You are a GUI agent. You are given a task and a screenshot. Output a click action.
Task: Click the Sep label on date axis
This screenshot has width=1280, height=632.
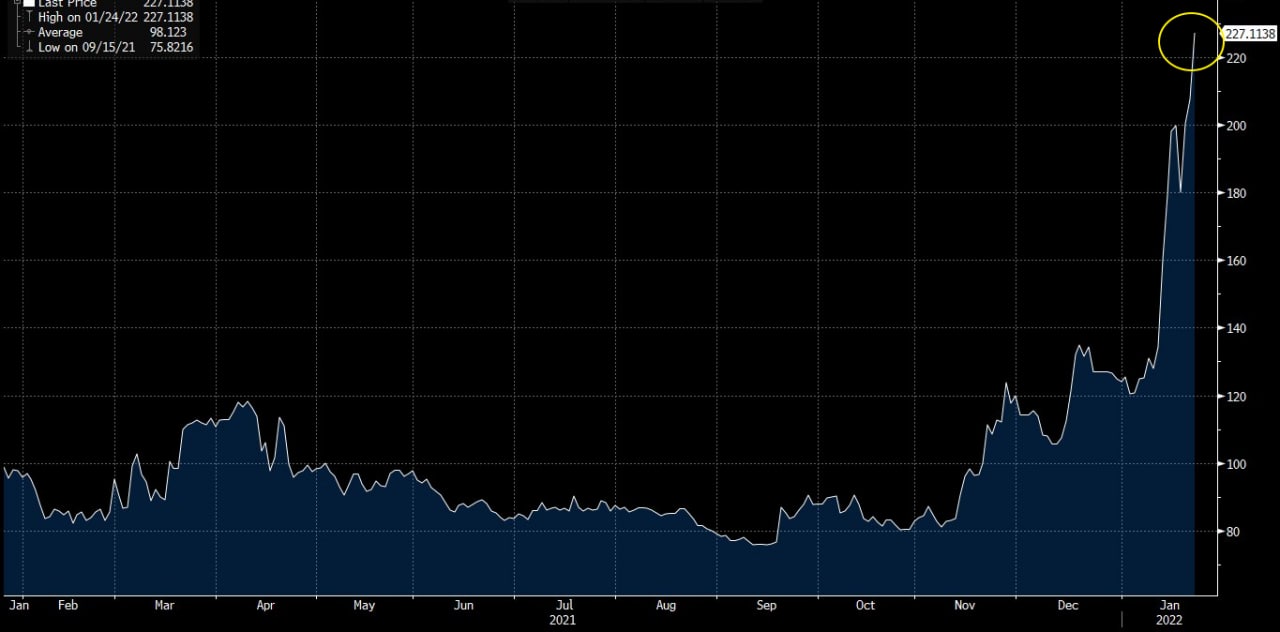click(766, 605)
